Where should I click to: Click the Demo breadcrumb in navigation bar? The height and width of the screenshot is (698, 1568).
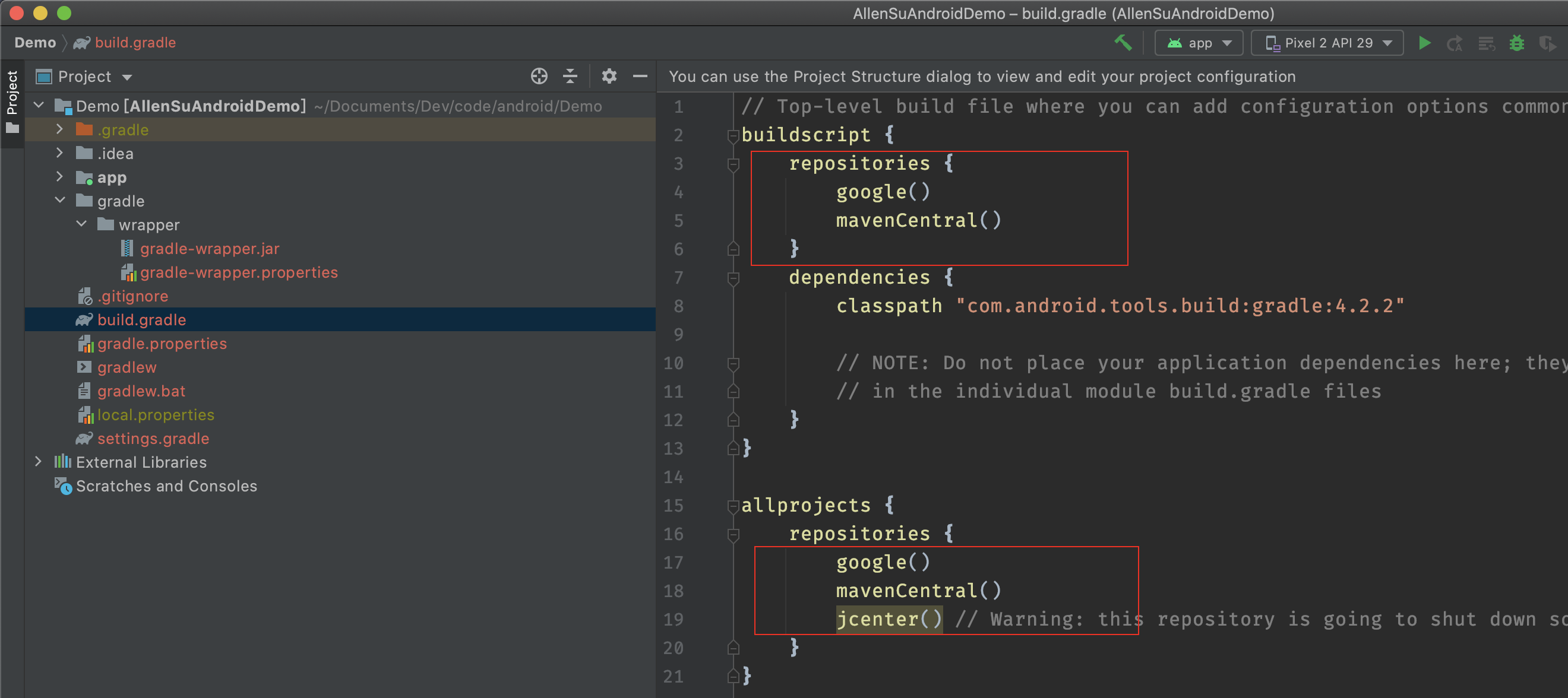[x=34, y=43]
